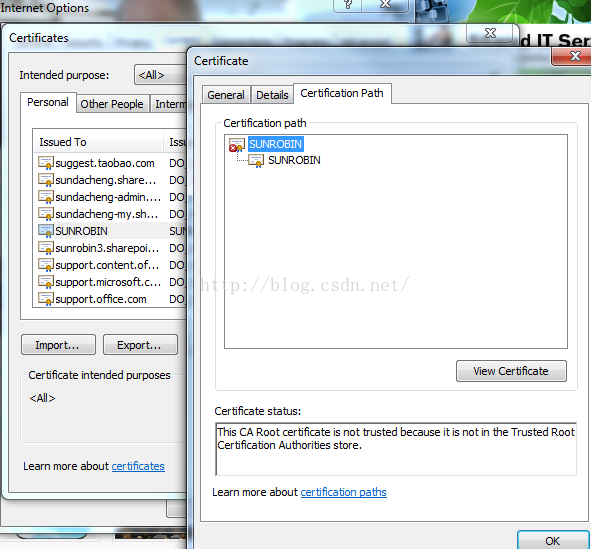Click untrusted root certificate icon with red X

click(237, 145)
